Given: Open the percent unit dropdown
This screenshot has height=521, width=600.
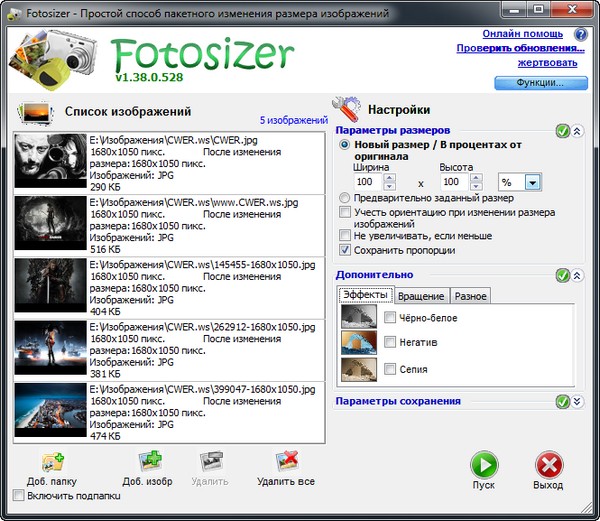Looking at the screenshot, I should click(x=532, y=182).
